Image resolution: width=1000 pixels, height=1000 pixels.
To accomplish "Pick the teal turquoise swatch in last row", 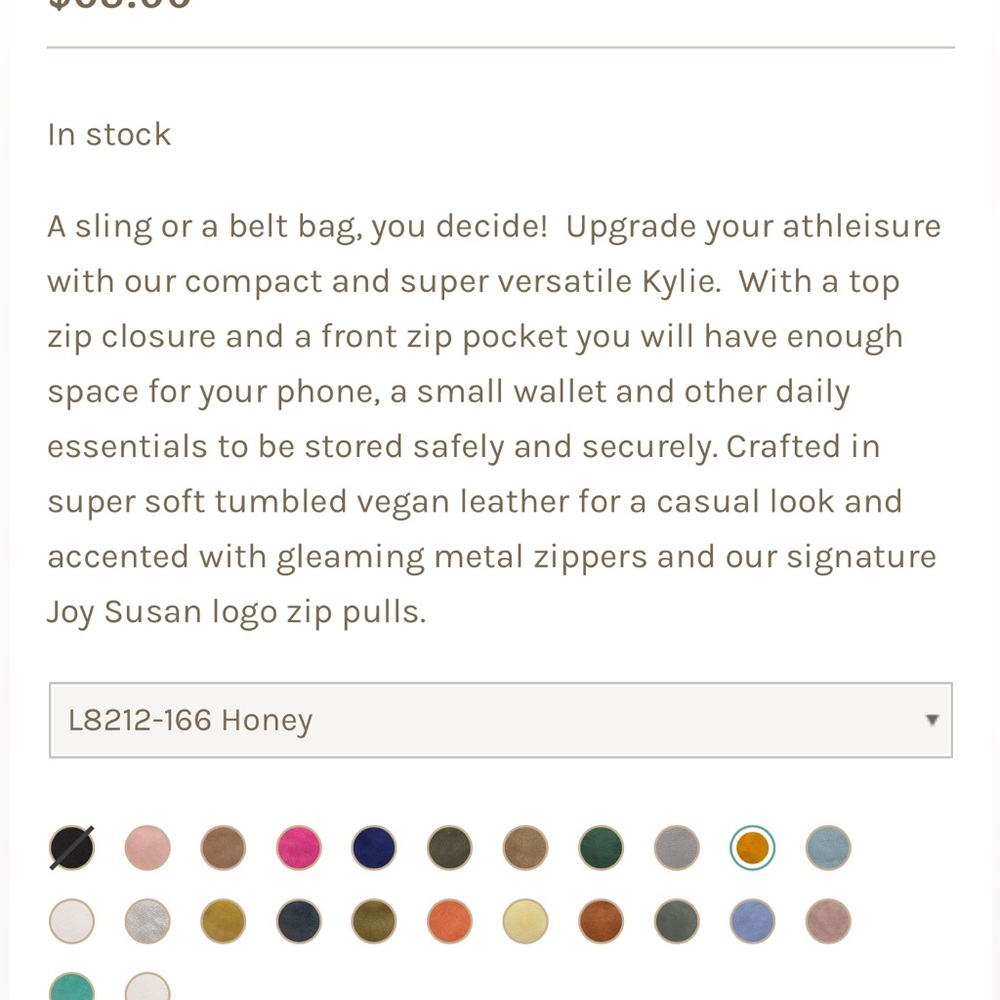I will [72, 986].
